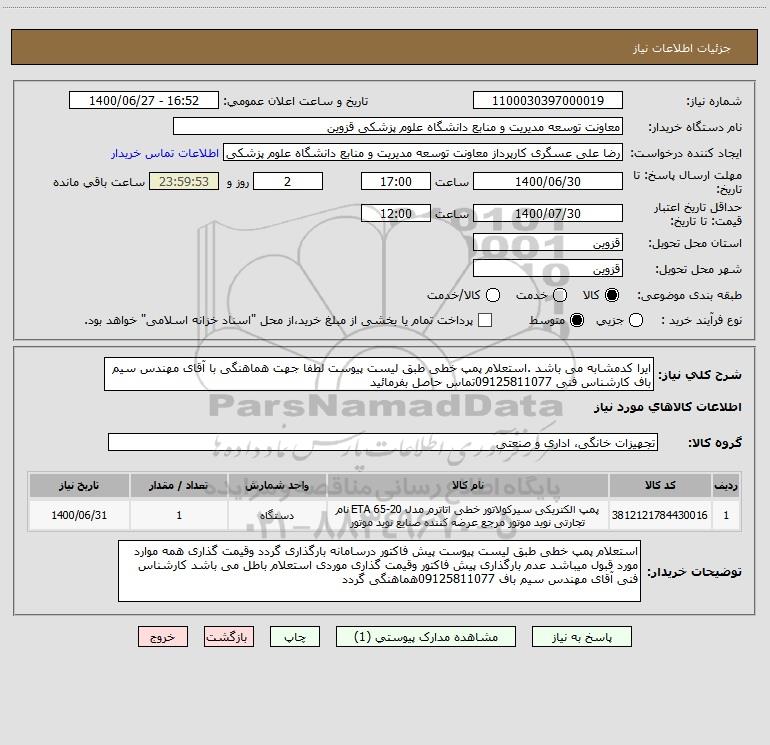
Task: Open the اطلاعات تماس خریدار link
Action: click(165, 153)
